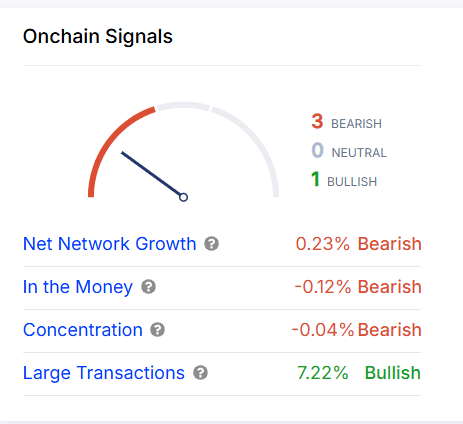Viewport: 463px width, 424px height.
Task: Click the gauge needle pivot circle
Action: tap(183, 197)
